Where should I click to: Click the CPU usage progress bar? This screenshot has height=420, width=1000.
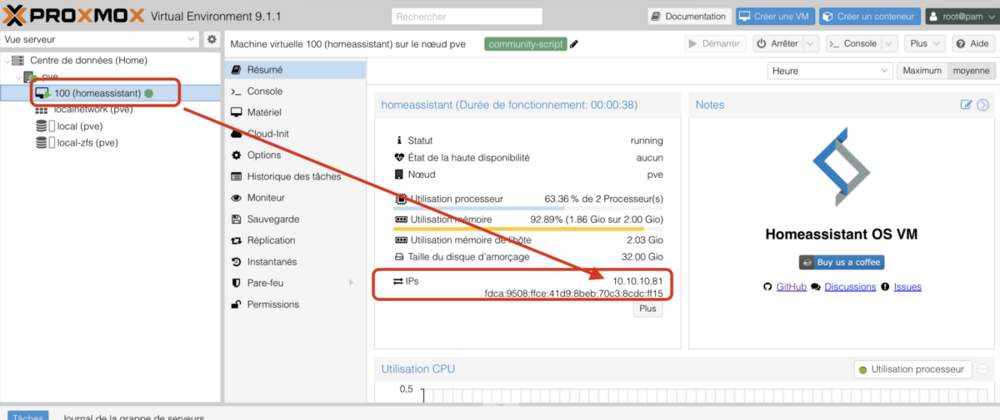528,208
